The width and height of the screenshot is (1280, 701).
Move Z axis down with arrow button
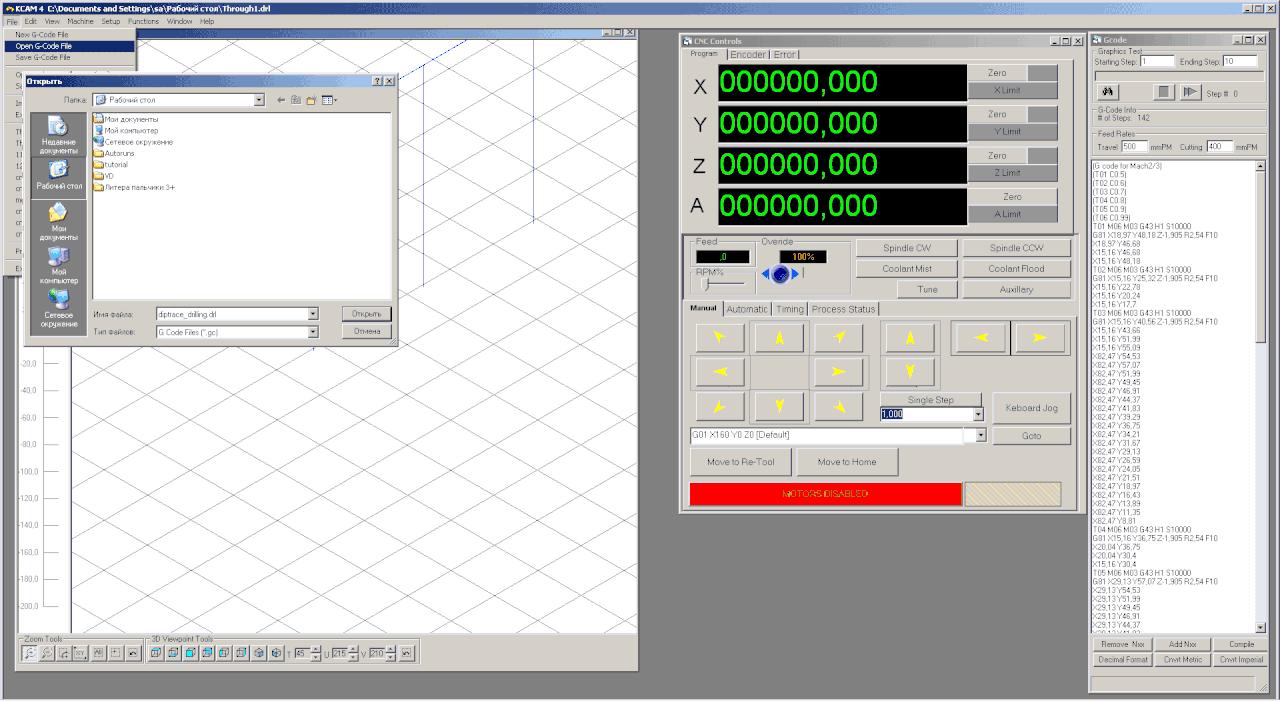[x=910, y=372]
